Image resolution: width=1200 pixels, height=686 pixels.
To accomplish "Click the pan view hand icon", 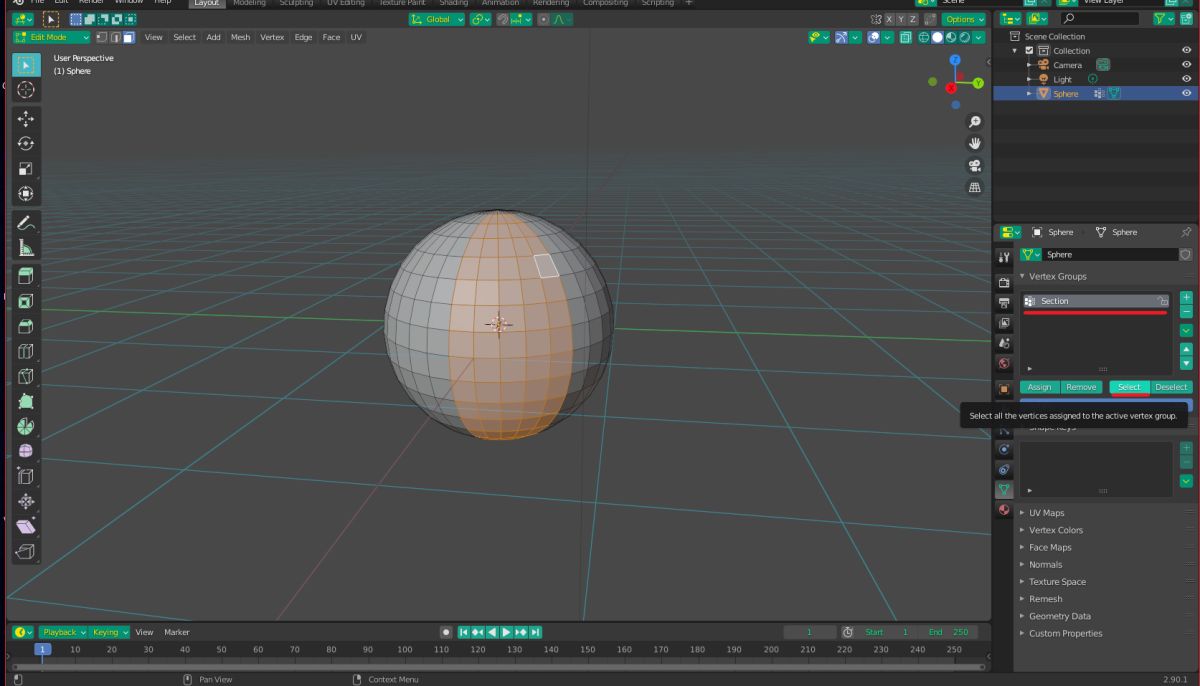I will tap(974, 144).
